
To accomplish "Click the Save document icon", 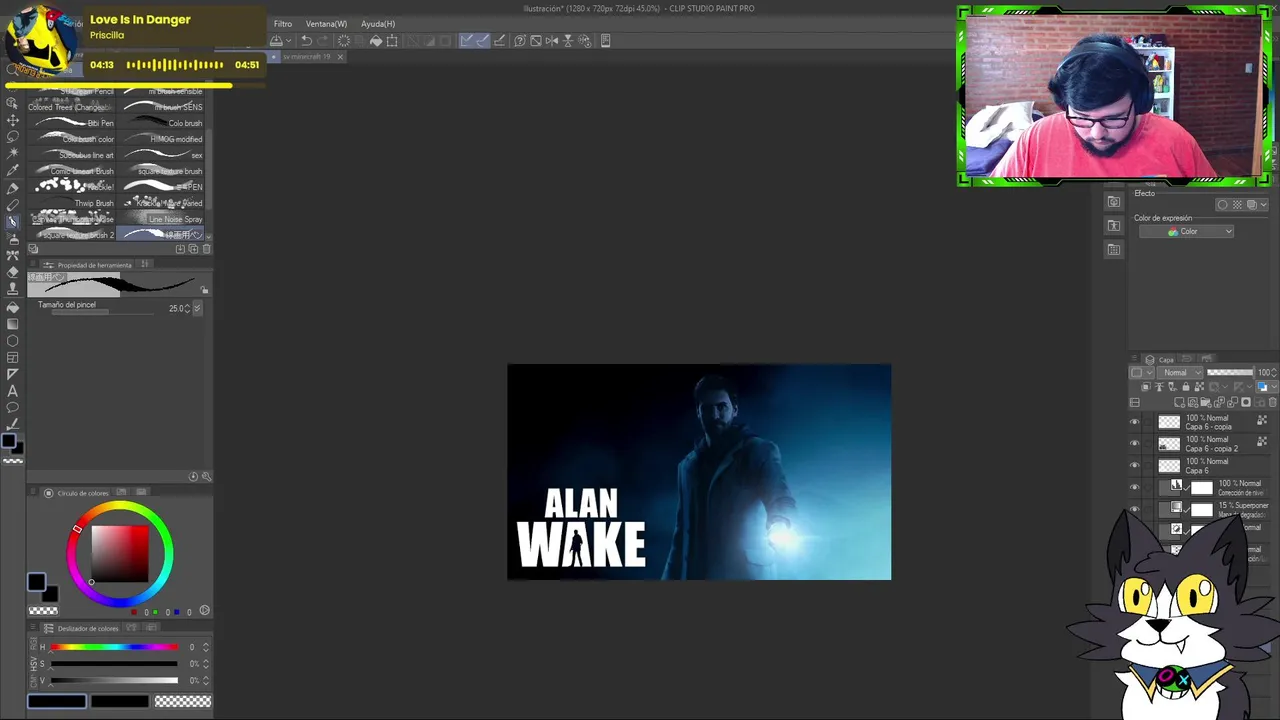I will pos(277,41).
